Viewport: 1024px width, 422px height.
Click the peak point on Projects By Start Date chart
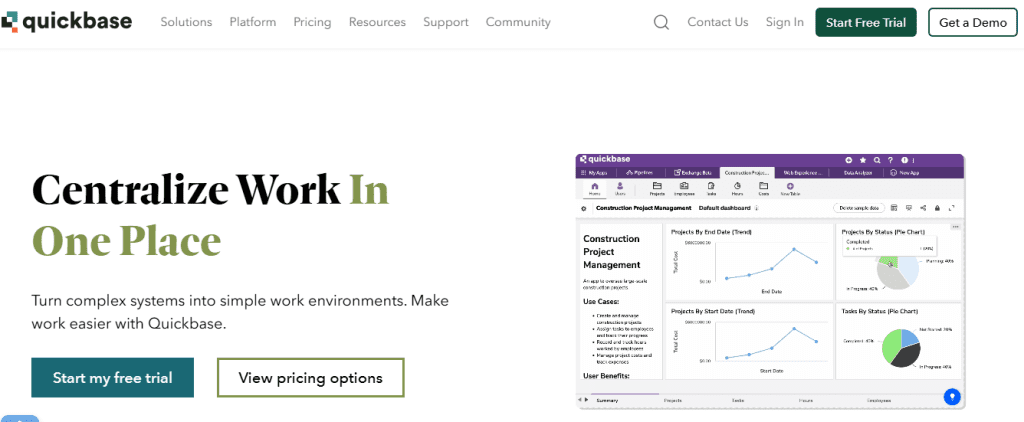coord(794,329)
